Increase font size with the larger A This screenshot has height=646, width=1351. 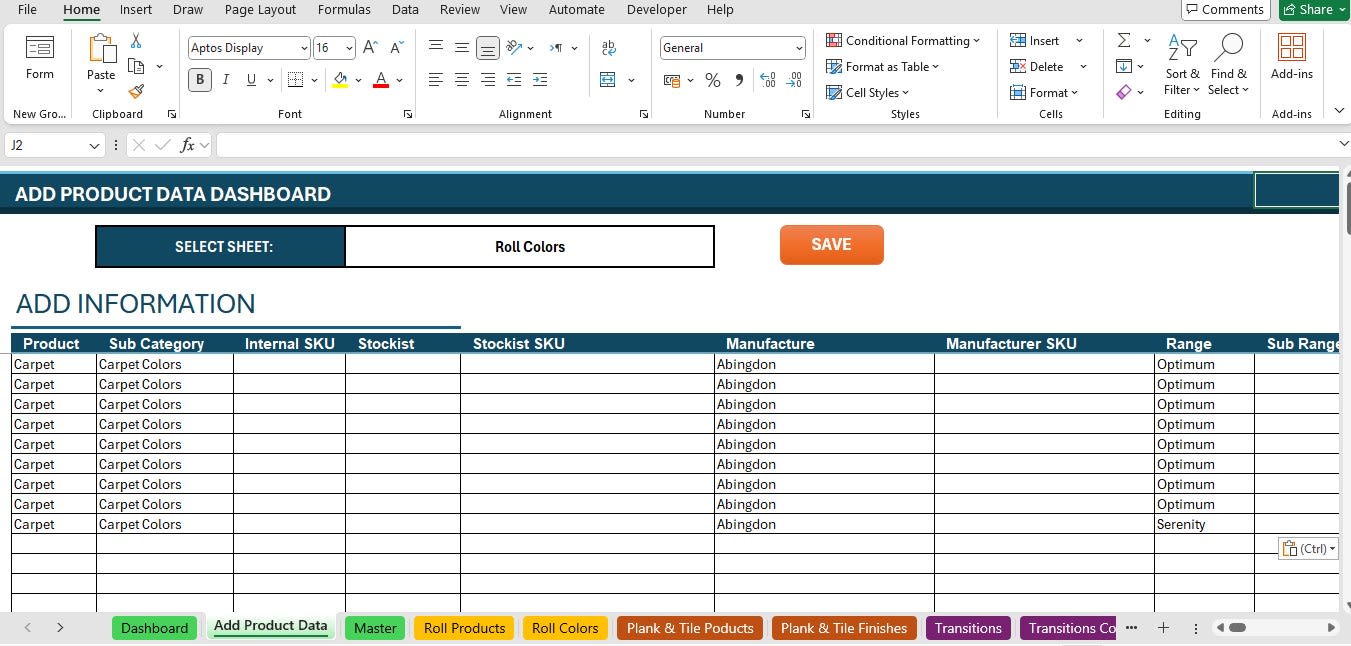pyautogui.click(x=370, y=48)
